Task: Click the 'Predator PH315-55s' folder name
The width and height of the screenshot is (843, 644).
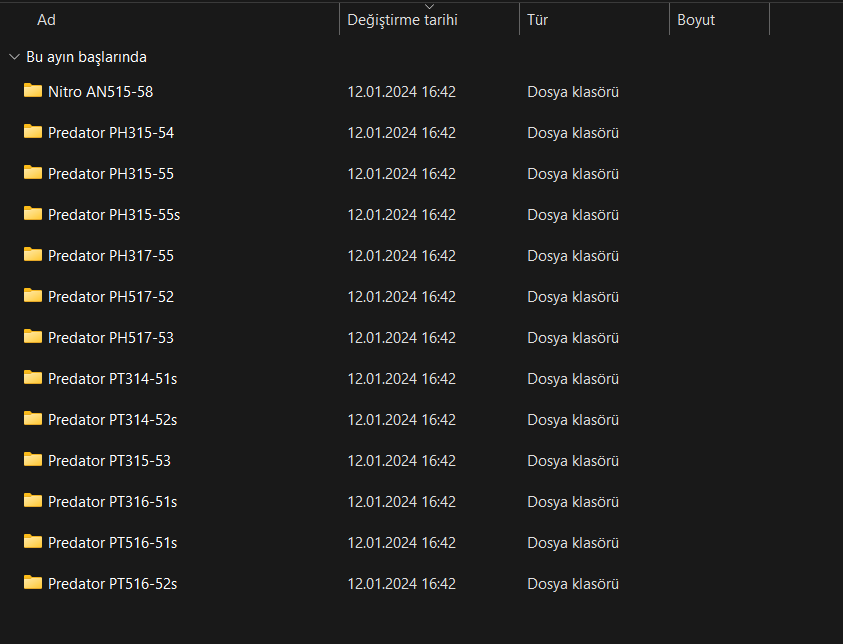Action: (x=114, y=214)
